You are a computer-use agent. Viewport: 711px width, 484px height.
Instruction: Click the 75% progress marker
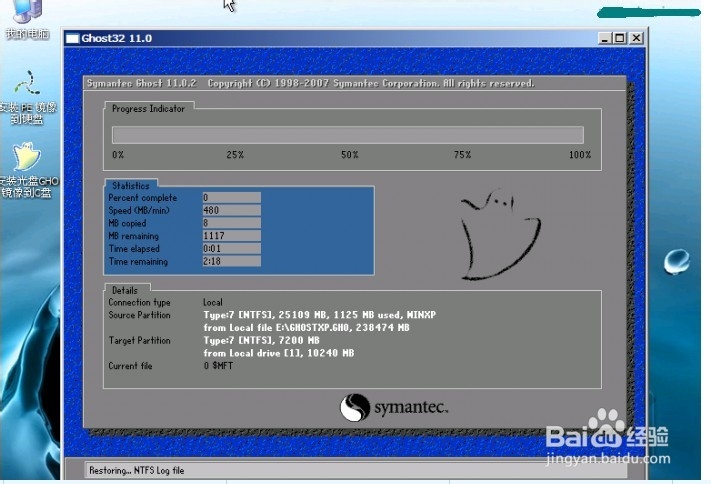463,155
